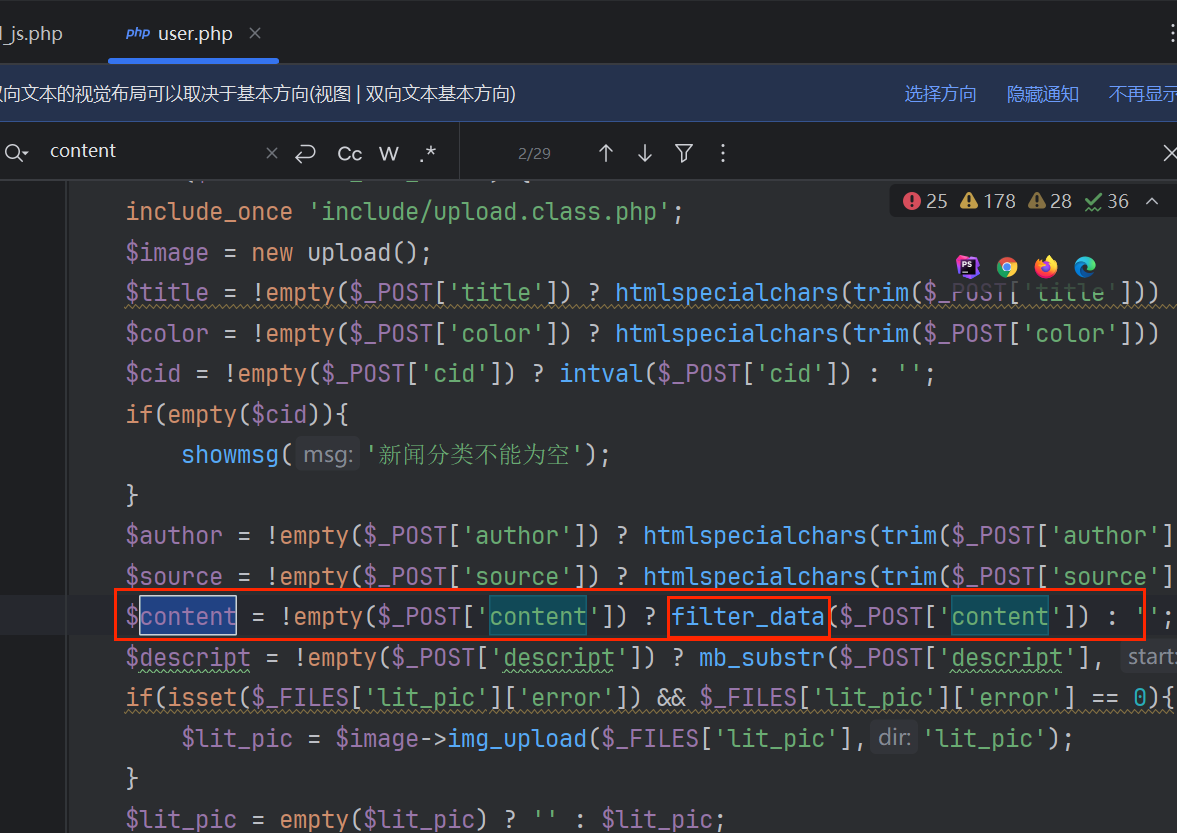Open more search options menu
This screenshot has width=1177, height=833.
point(723,153)
